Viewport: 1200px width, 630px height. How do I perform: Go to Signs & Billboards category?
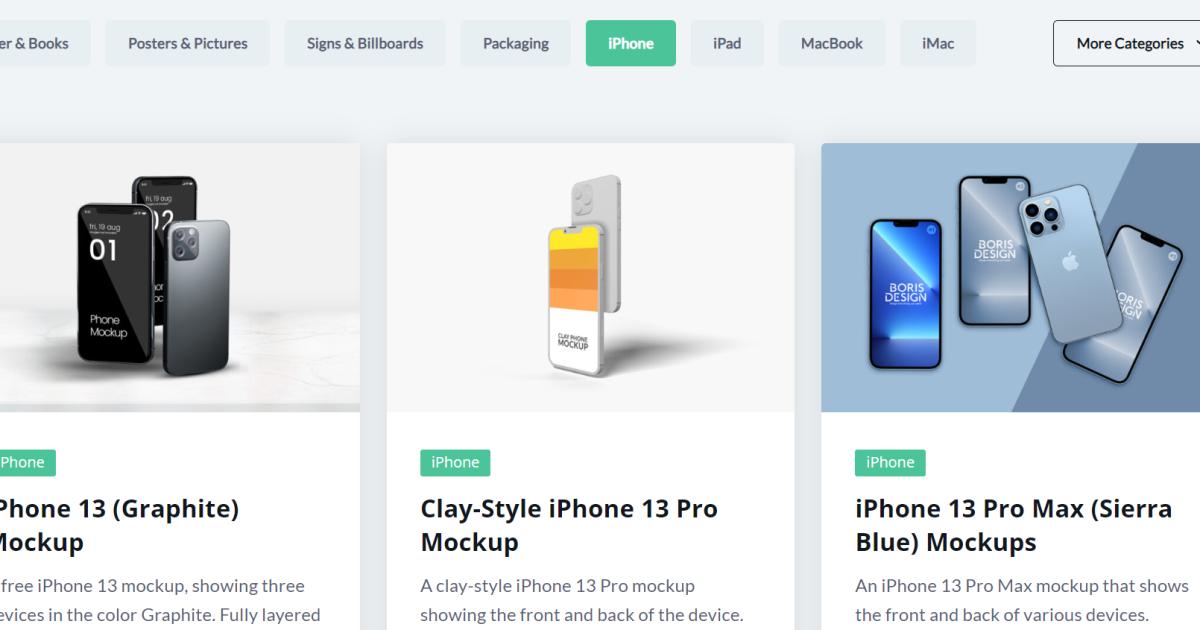click(x=365, y=43)
